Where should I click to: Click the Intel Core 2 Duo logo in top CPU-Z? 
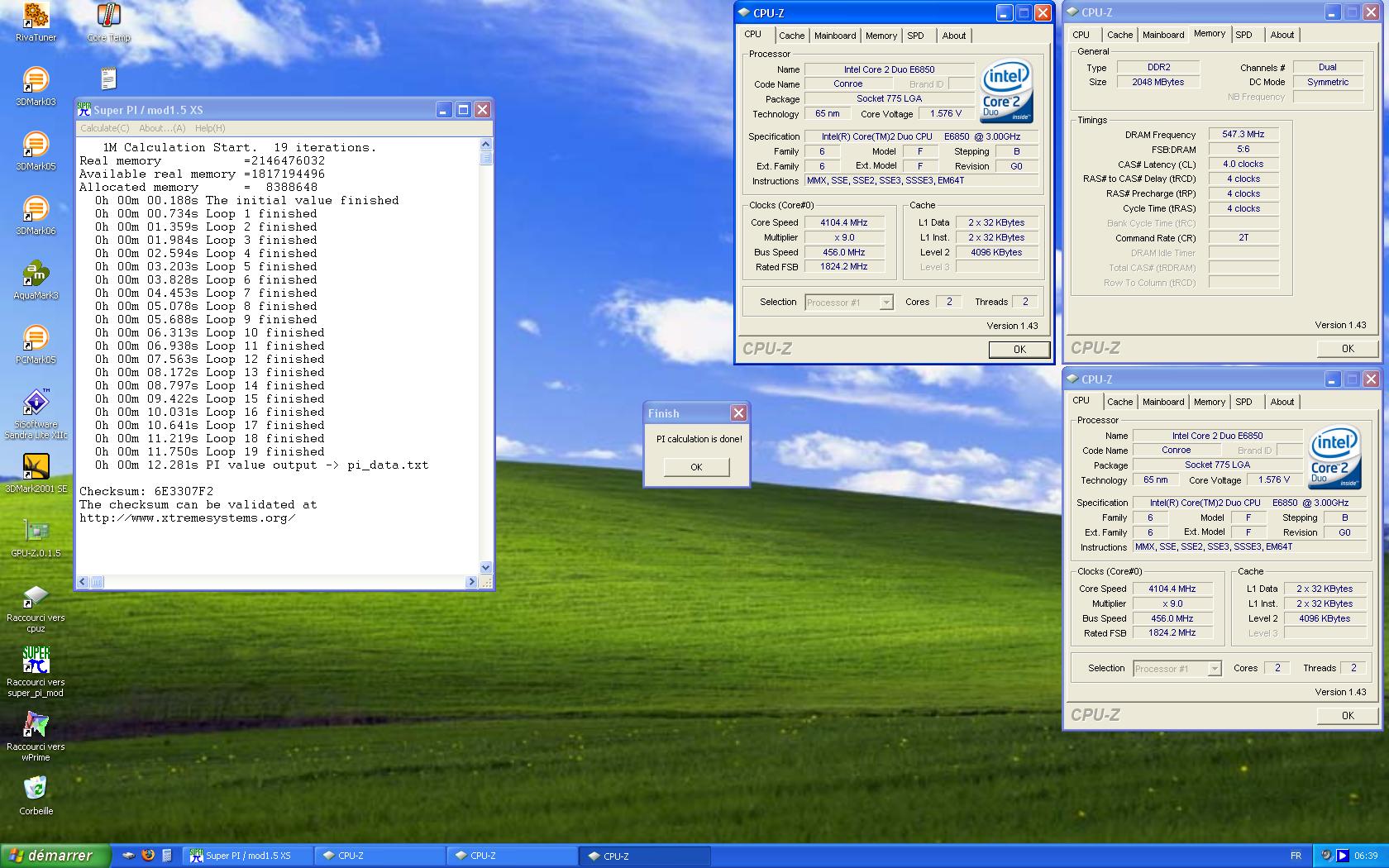coord(1006,92)
